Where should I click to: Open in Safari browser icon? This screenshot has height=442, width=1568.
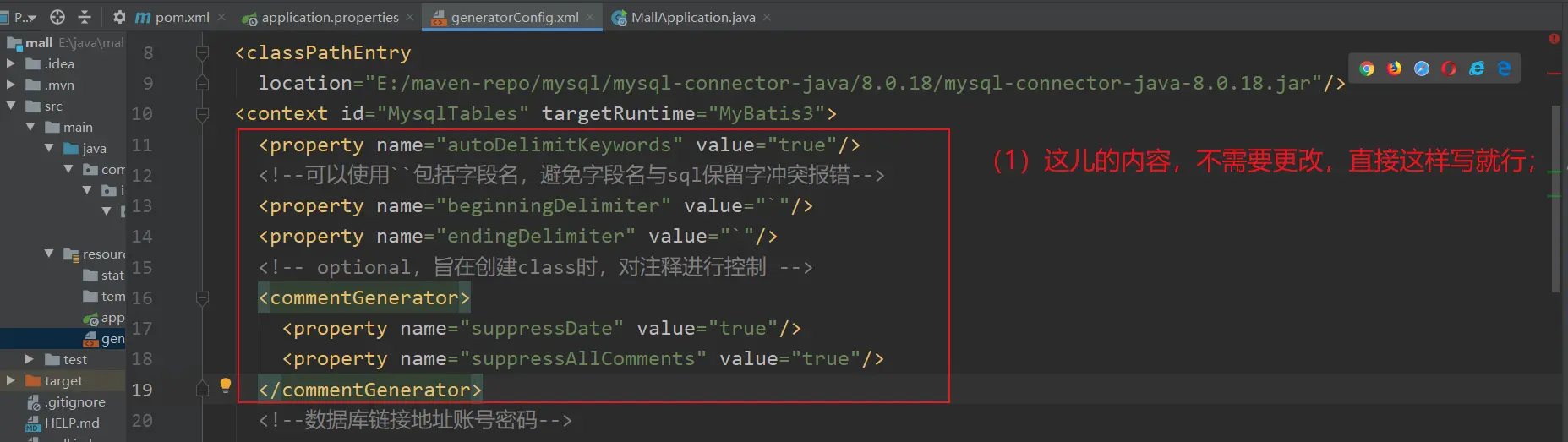pyautogui.click(x=1422, y=68)
